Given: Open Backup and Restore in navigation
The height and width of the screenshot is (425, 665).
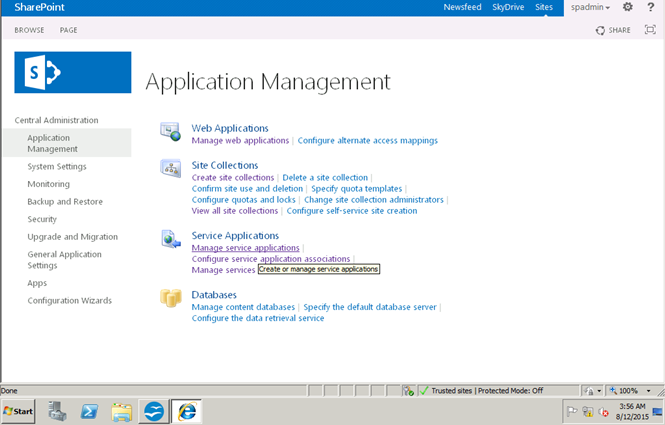Looking at the screenshot, I should [x=65, y=201].
